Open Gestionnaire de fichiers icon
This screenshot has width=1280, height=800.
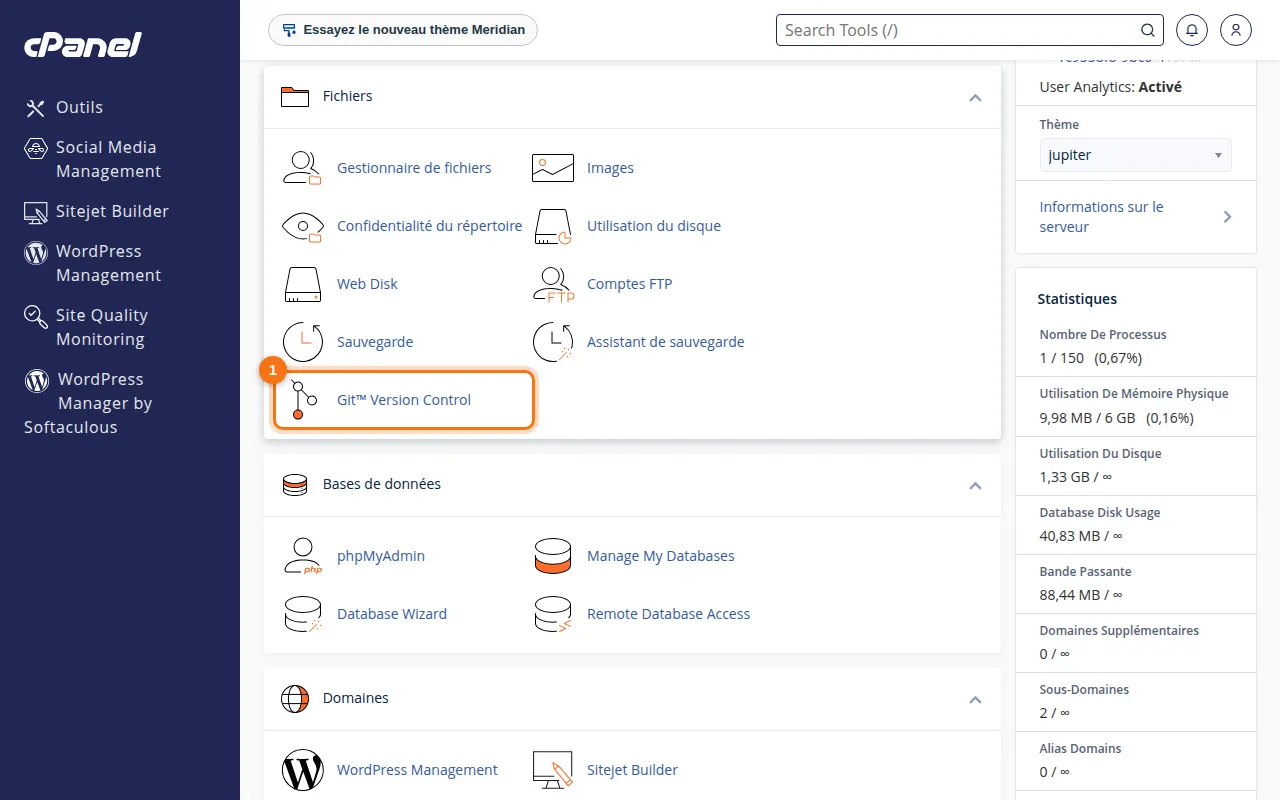point(302,168)
